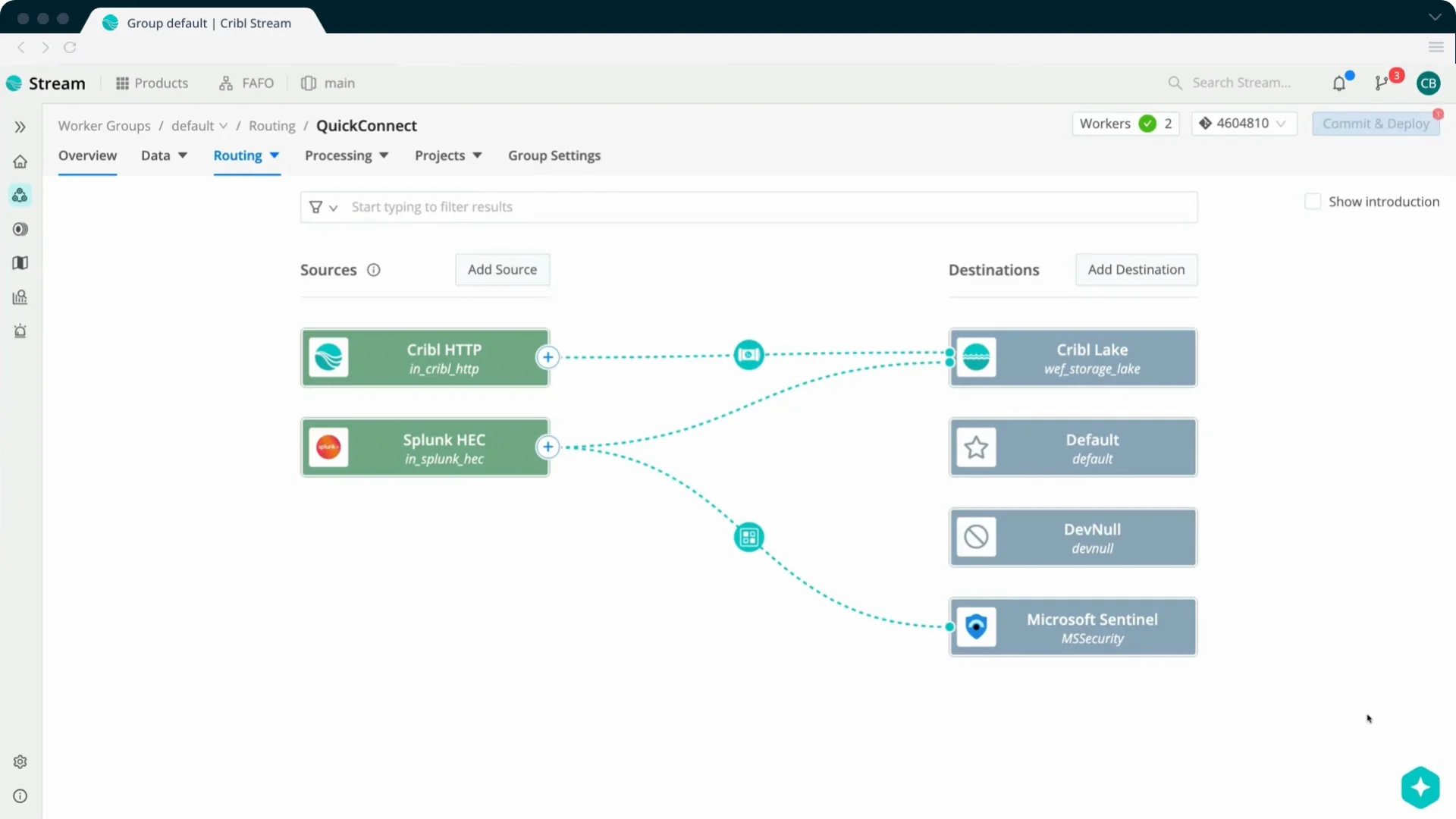Image resolution: width=1456 pixels, height=819 pixels.
Task: Open the Routing dropdown menu
Action: coord(246,155)
